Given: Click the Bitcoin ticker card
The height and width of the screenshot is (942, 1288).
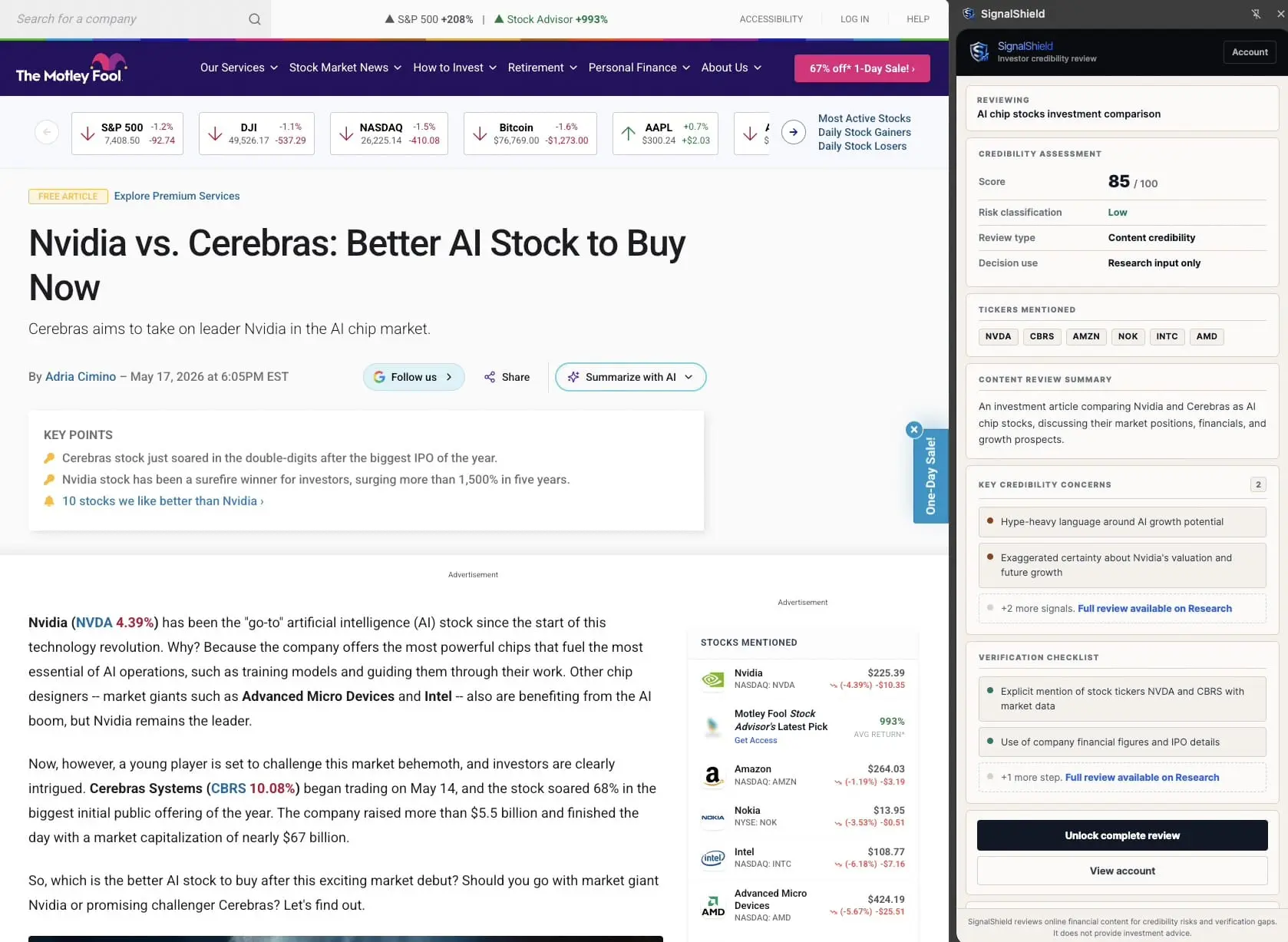Looking at the screenshot, I should point(530,134).
